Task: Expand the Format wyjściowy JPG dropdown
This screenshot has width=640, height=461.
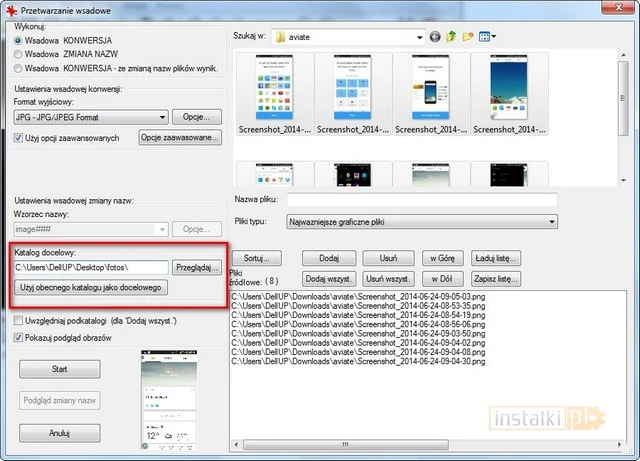Action: point(160,117)
